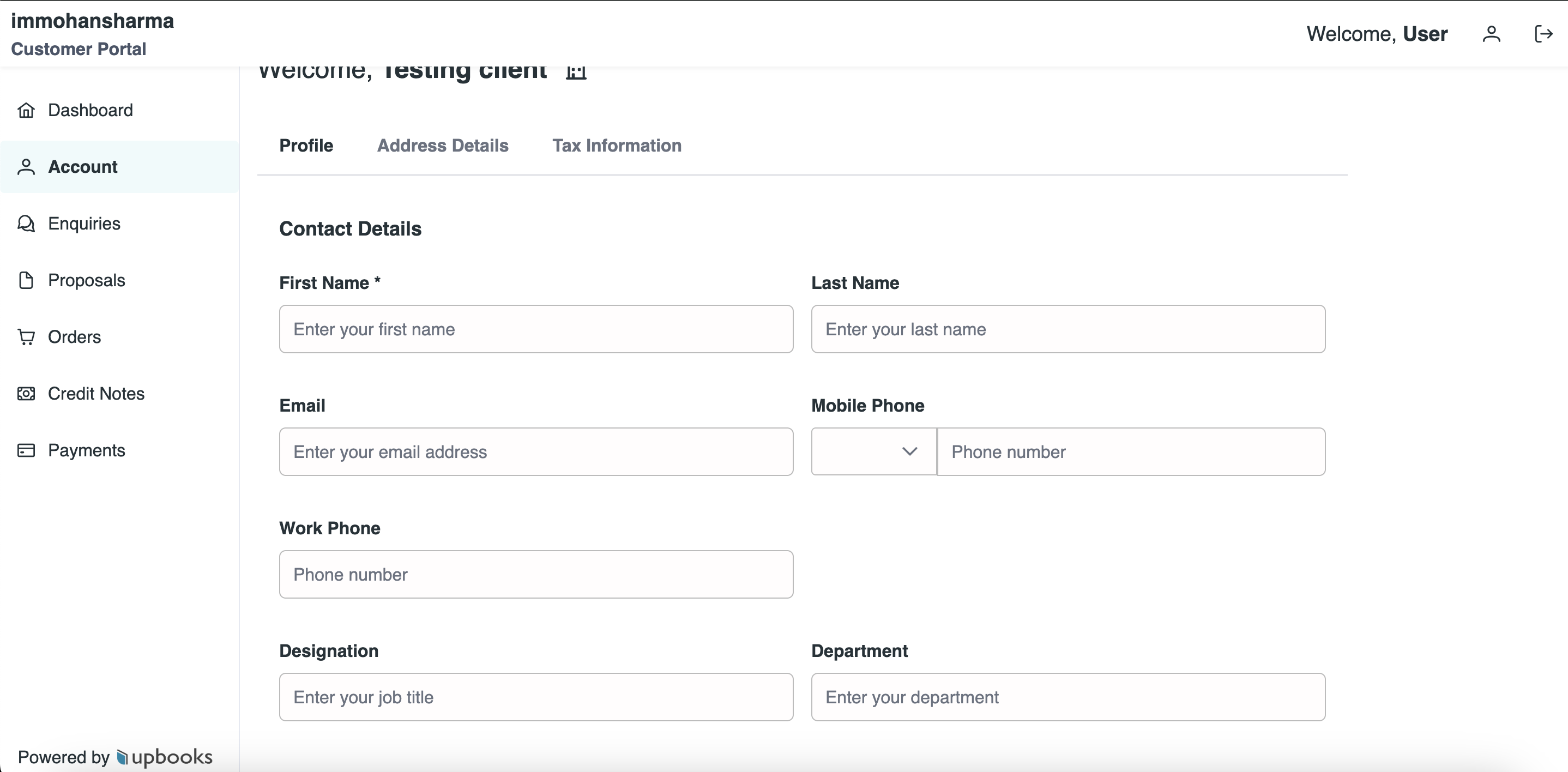Select the Credit Notes banknote icon
The width and height of the screenshot is (1568, 772).
pos(26,393)
